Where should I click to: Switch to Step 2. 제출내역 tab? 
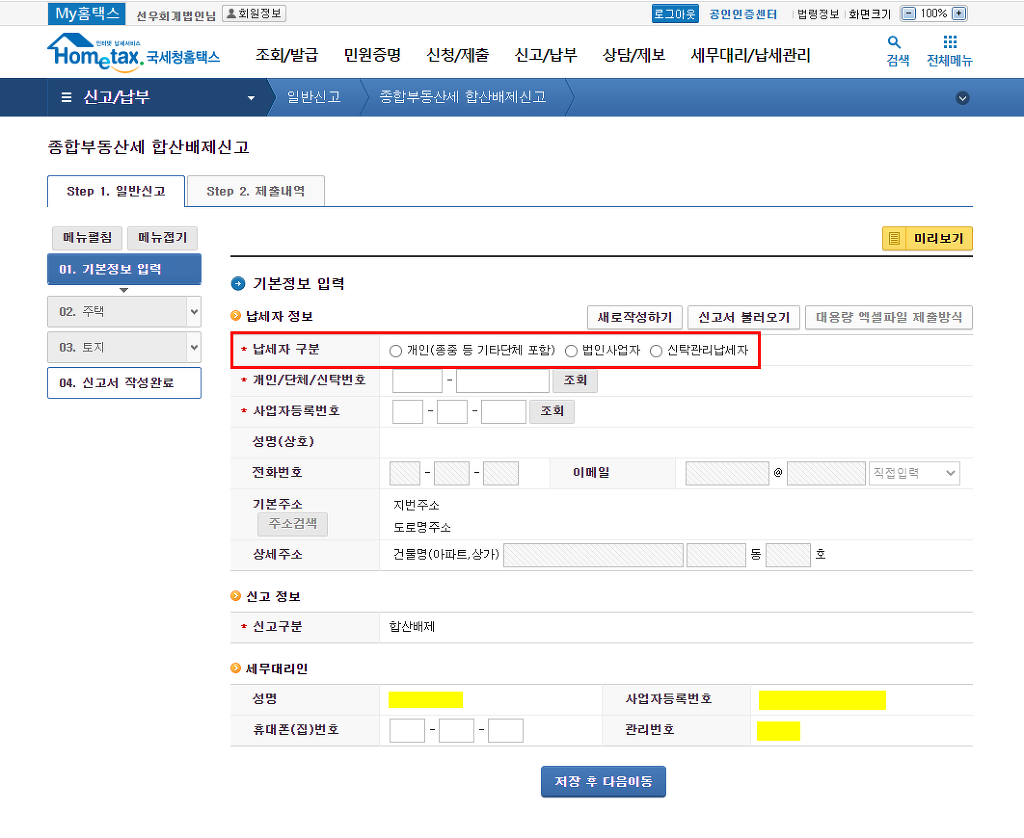pyautogui.click(x=255, y=191)
